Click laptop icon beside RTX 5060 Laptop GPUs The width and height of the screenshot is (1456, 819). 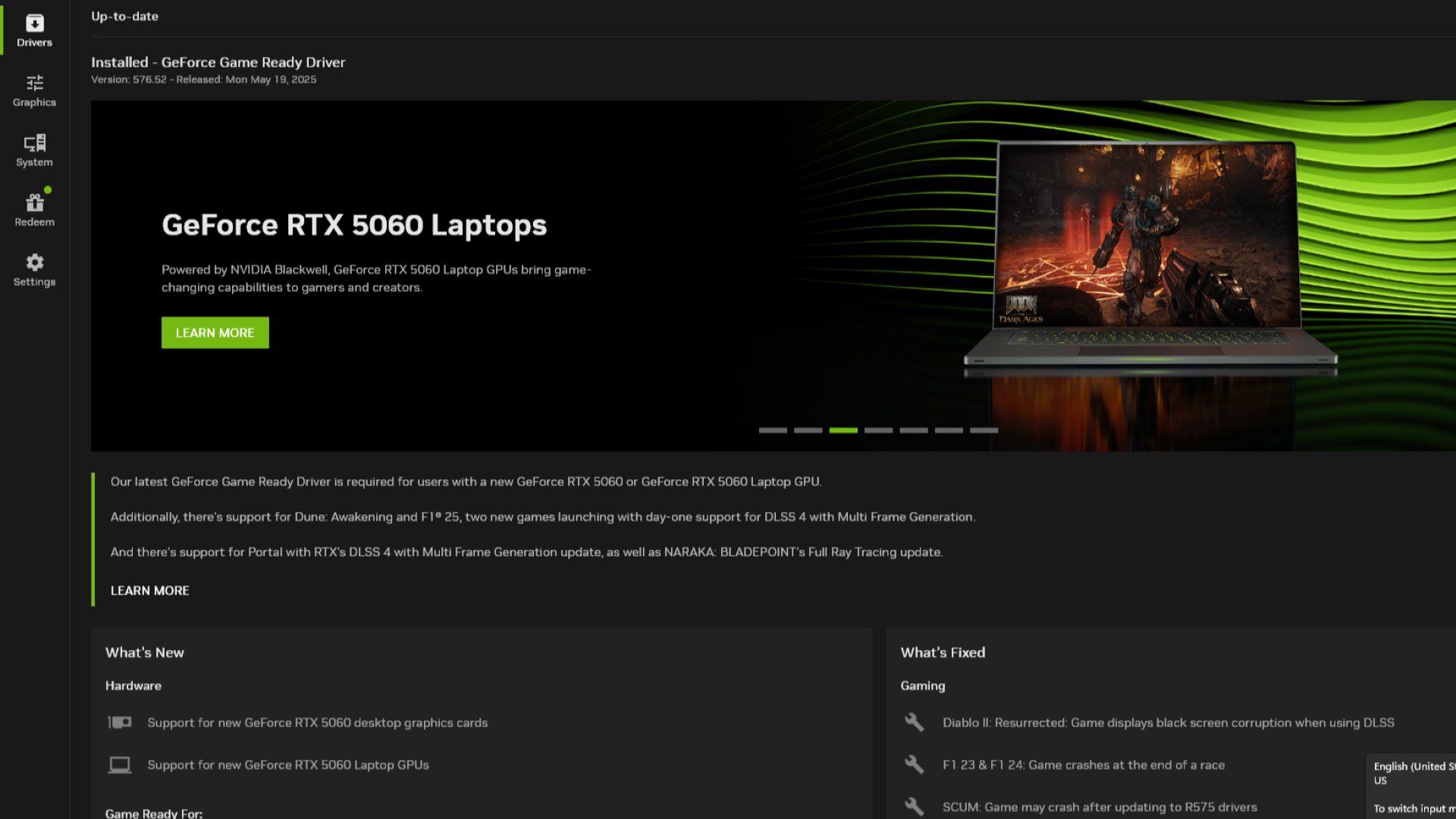(x=119, y=765)
